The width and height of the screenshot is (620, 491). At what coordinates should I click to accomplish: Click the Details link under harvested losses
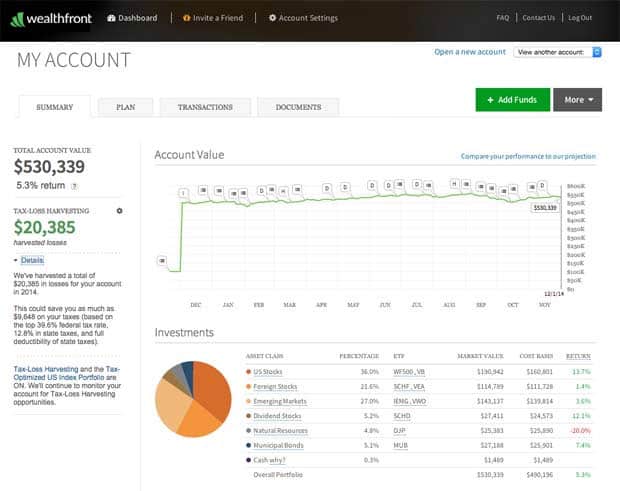[x=32, y=260]
